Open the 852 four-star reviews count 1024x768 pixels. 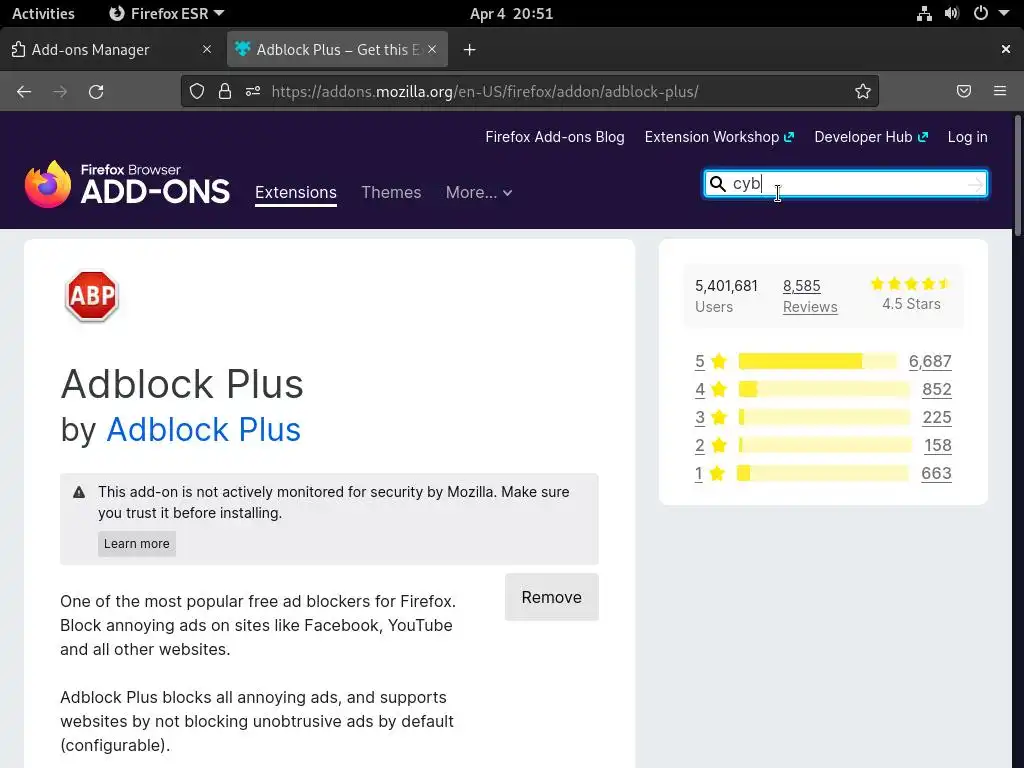pyautogui.click(x=936, y=389)
